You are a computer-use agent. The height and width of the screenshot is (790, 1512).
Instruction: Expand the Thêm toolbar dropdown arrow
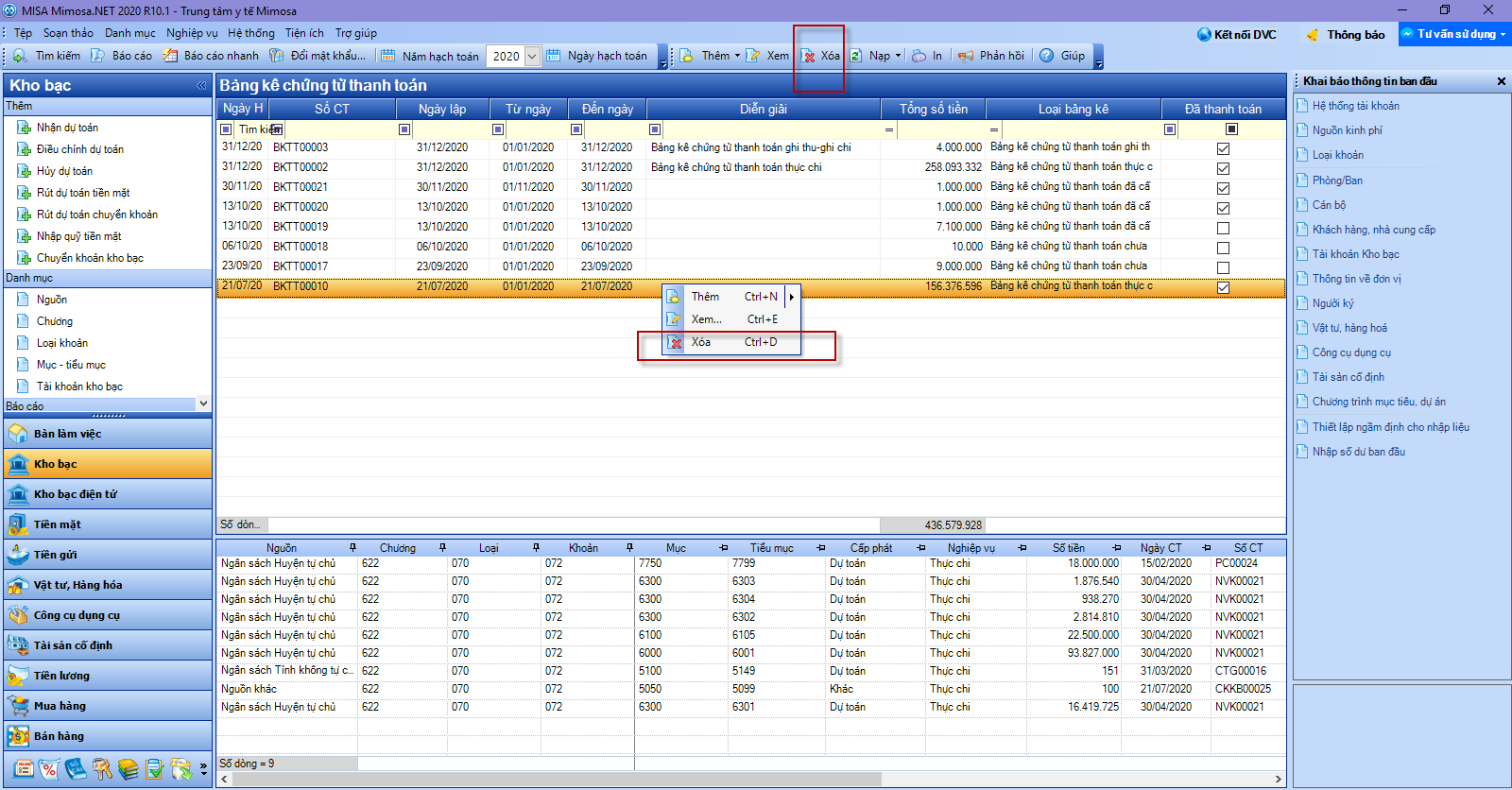(x=737, y=56)
